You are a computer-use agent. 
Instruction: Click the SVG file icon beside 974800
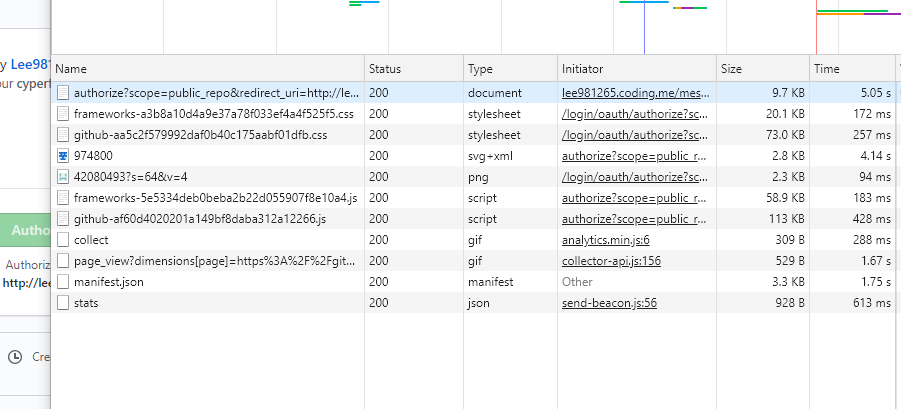coord(64,156)
